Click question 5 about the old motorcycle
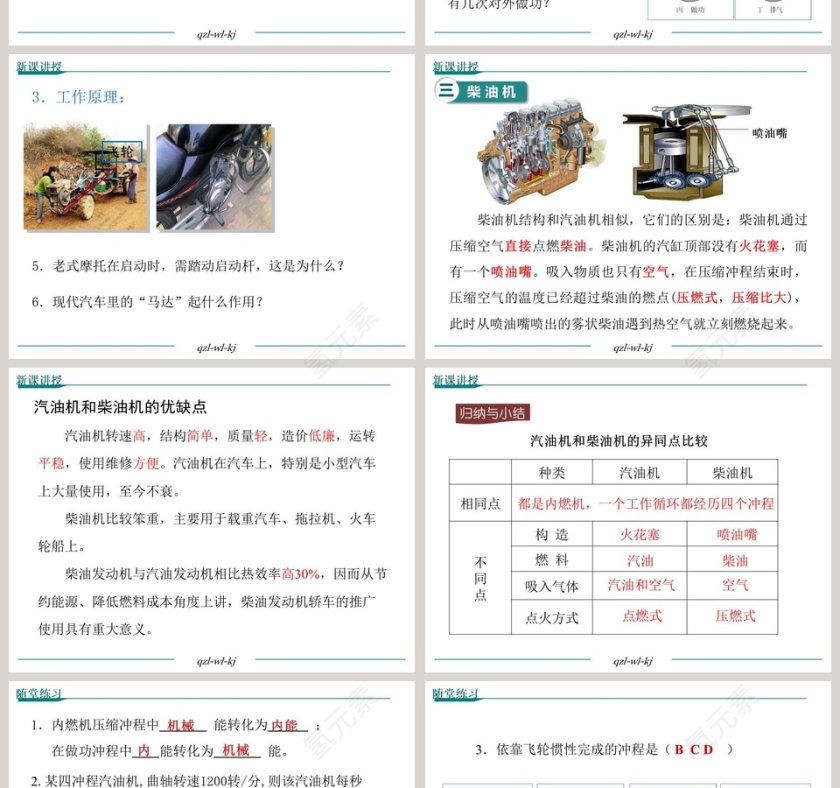 pyautogui.click(x=187, y=266)
